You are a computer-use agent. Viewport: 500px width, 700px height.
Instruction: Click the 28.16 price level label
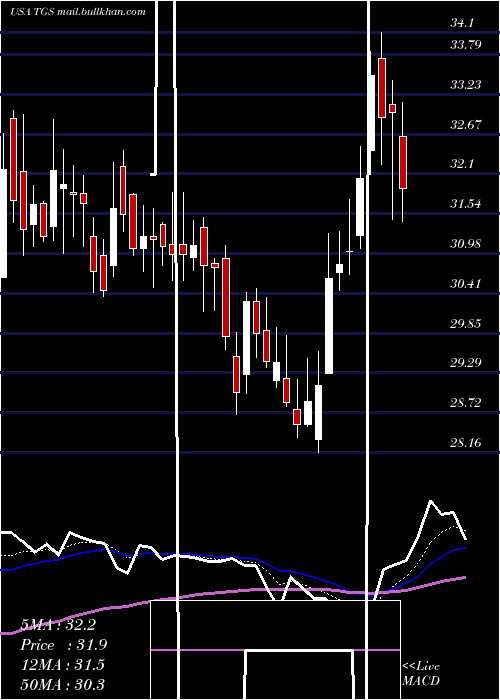(466, 442)
